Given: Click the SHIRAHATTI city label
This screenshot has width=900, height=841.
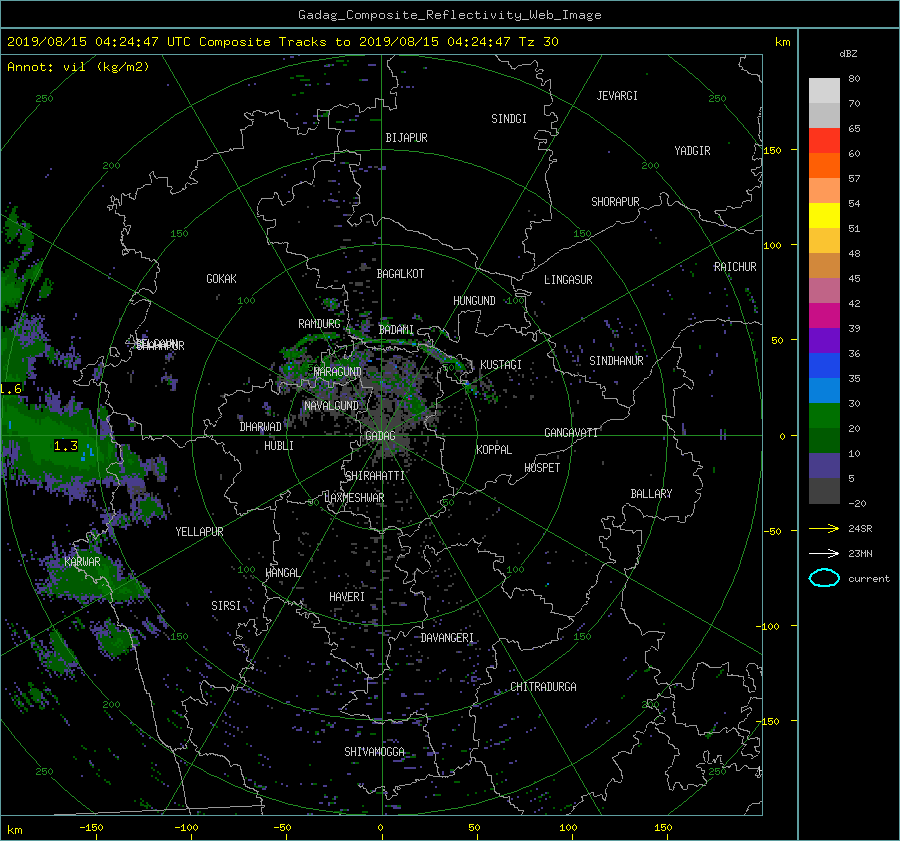Looking at the screenshot, I should (375, 475).
